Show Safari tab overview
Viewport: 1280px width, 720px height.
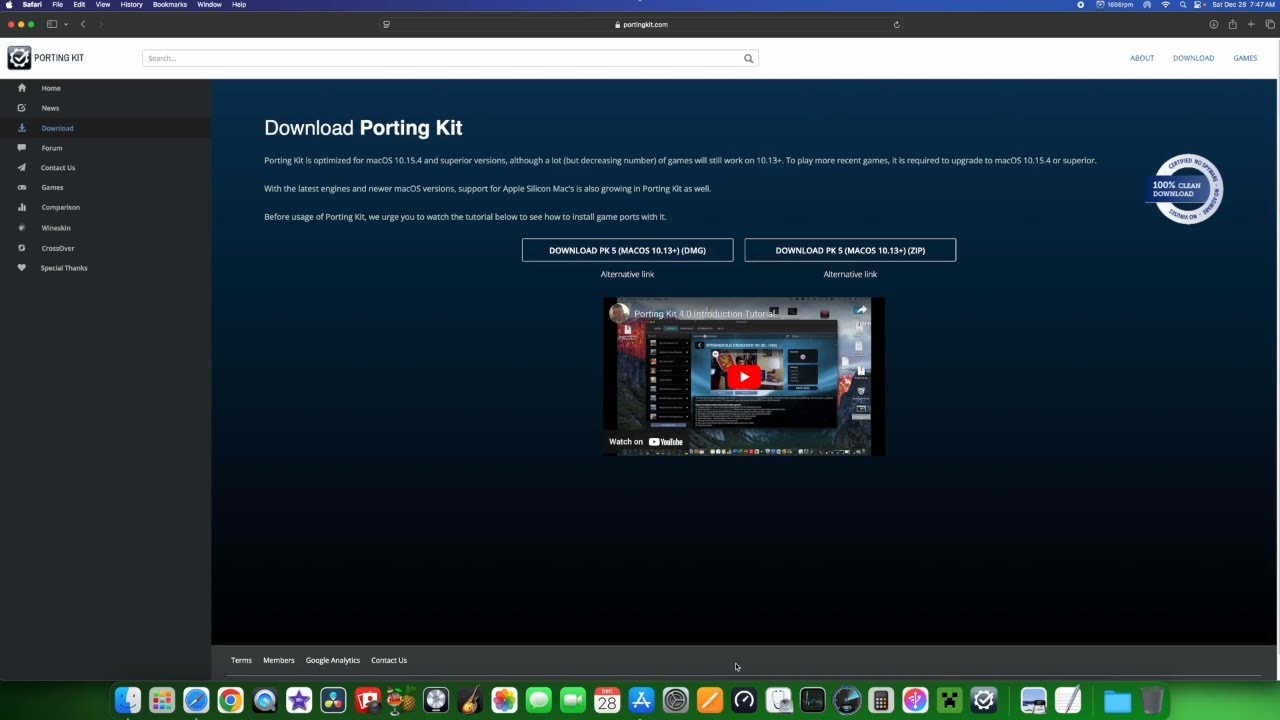click(1269, 24)
